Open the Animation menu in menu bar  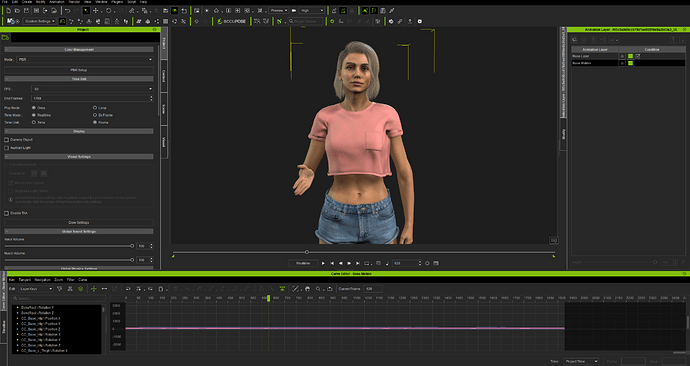tap(57, 2)
